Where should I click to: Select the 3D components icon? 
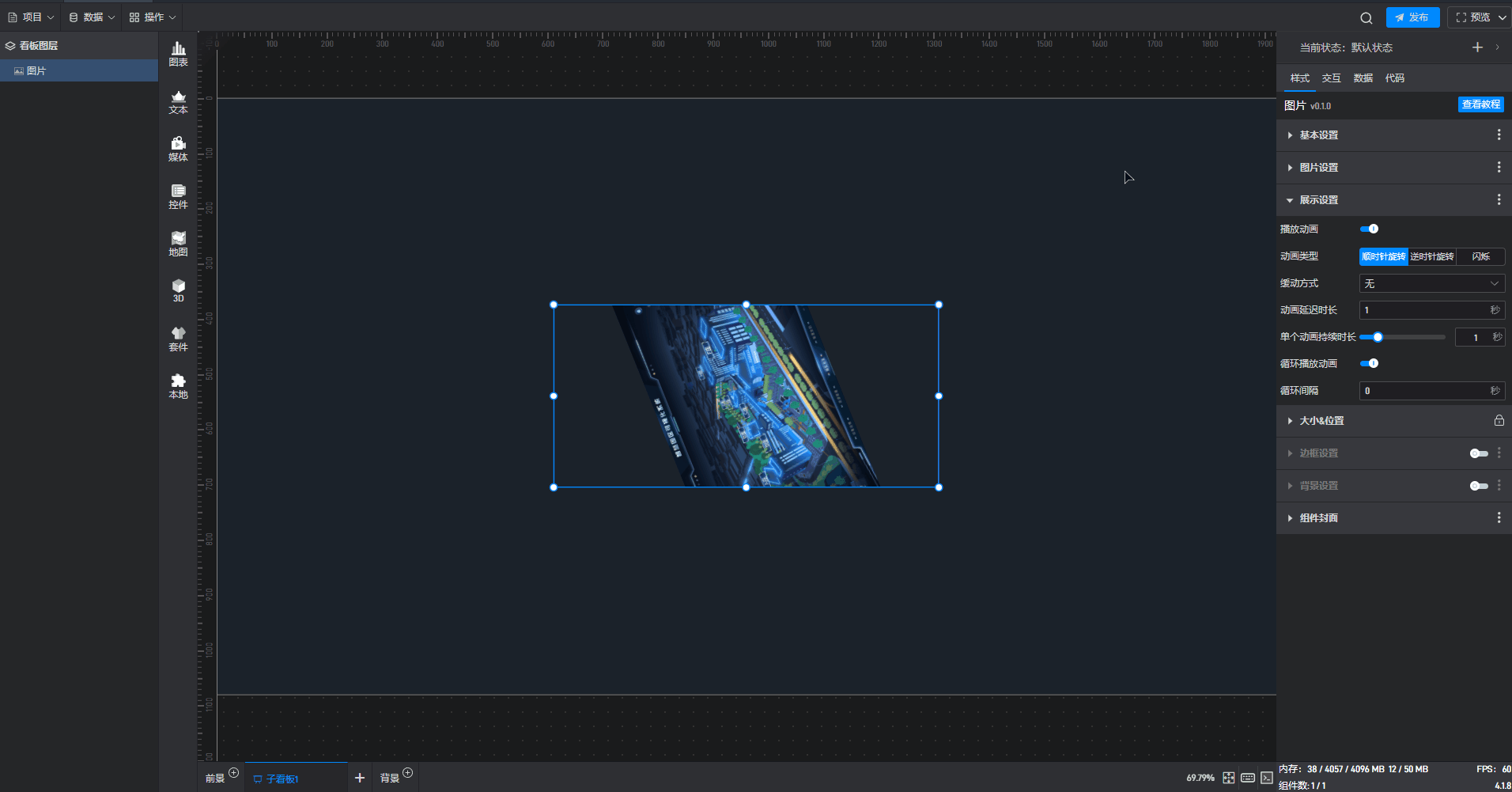pyautogui.click(x=178, y=290)
